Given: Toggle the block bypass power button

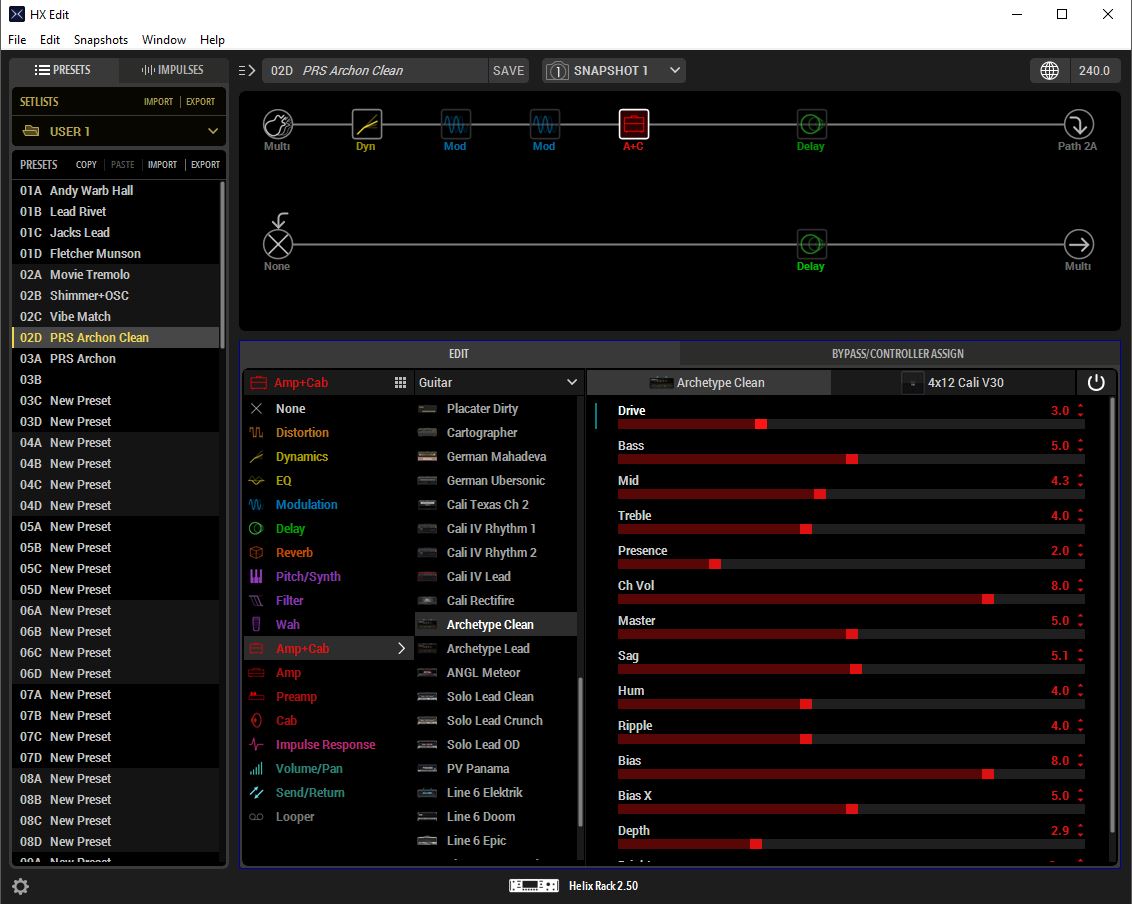Looking at the screenshot, I should click(1096, 383).
